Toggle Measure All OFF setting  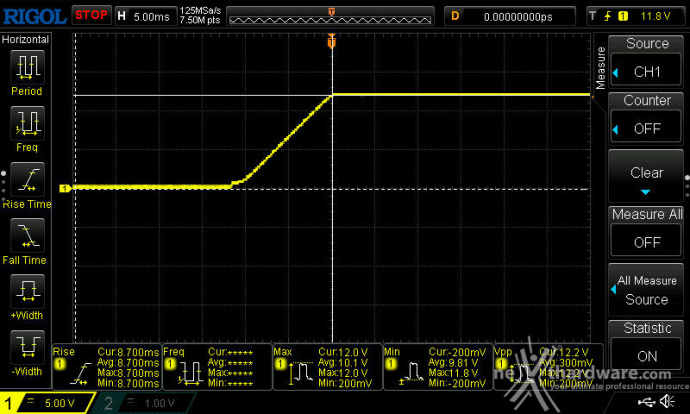(646, 232)
